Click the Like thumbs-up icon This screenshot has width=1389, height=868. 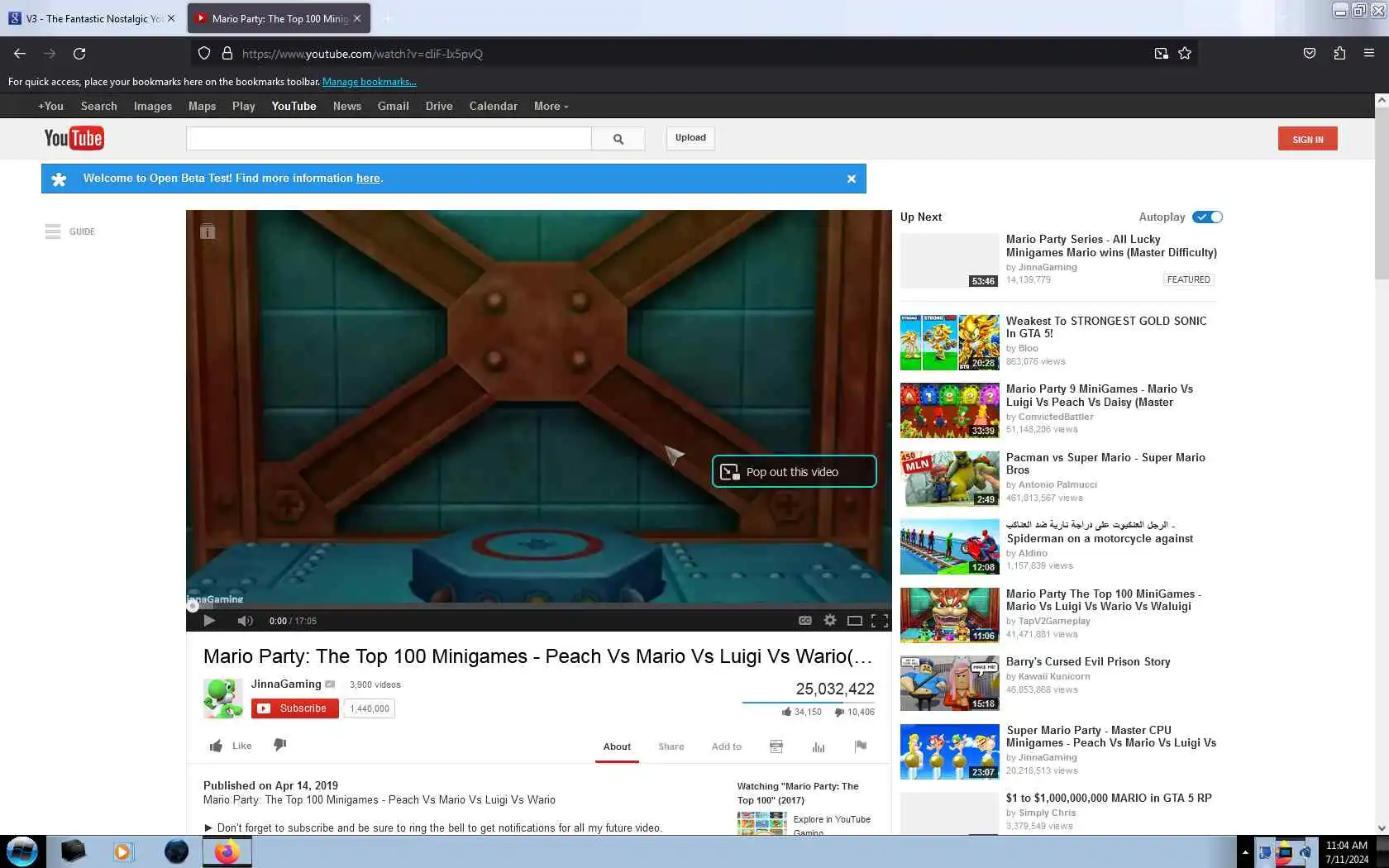point(216,746)
